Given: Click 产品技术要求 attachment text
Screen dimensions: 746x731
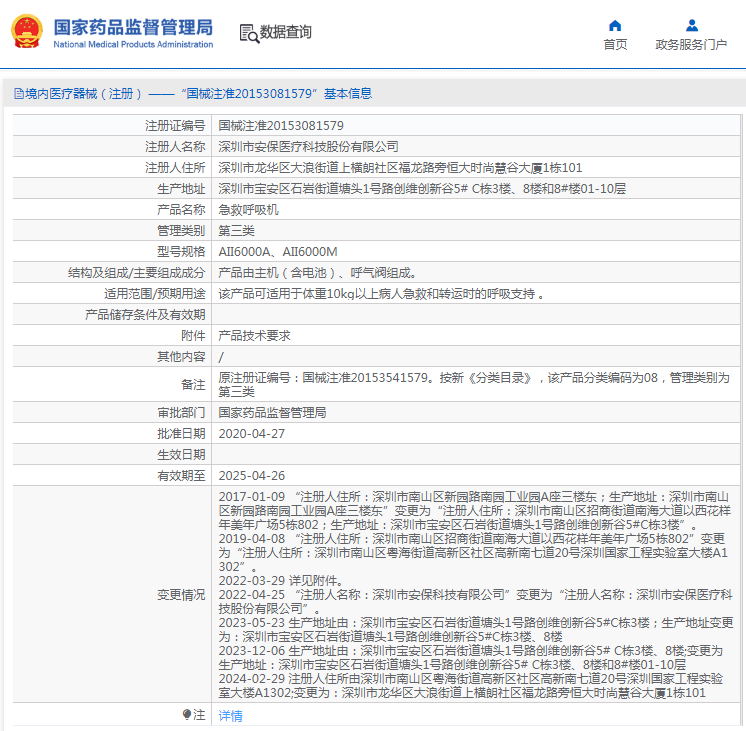Looking at the screenshot, I should (255, 336).
